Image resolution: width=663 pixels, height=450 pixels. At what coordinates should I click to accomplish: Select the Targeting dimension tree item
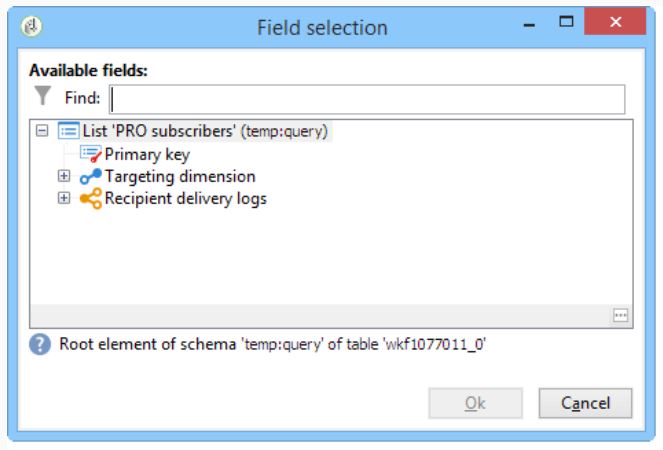coord(180,176)
